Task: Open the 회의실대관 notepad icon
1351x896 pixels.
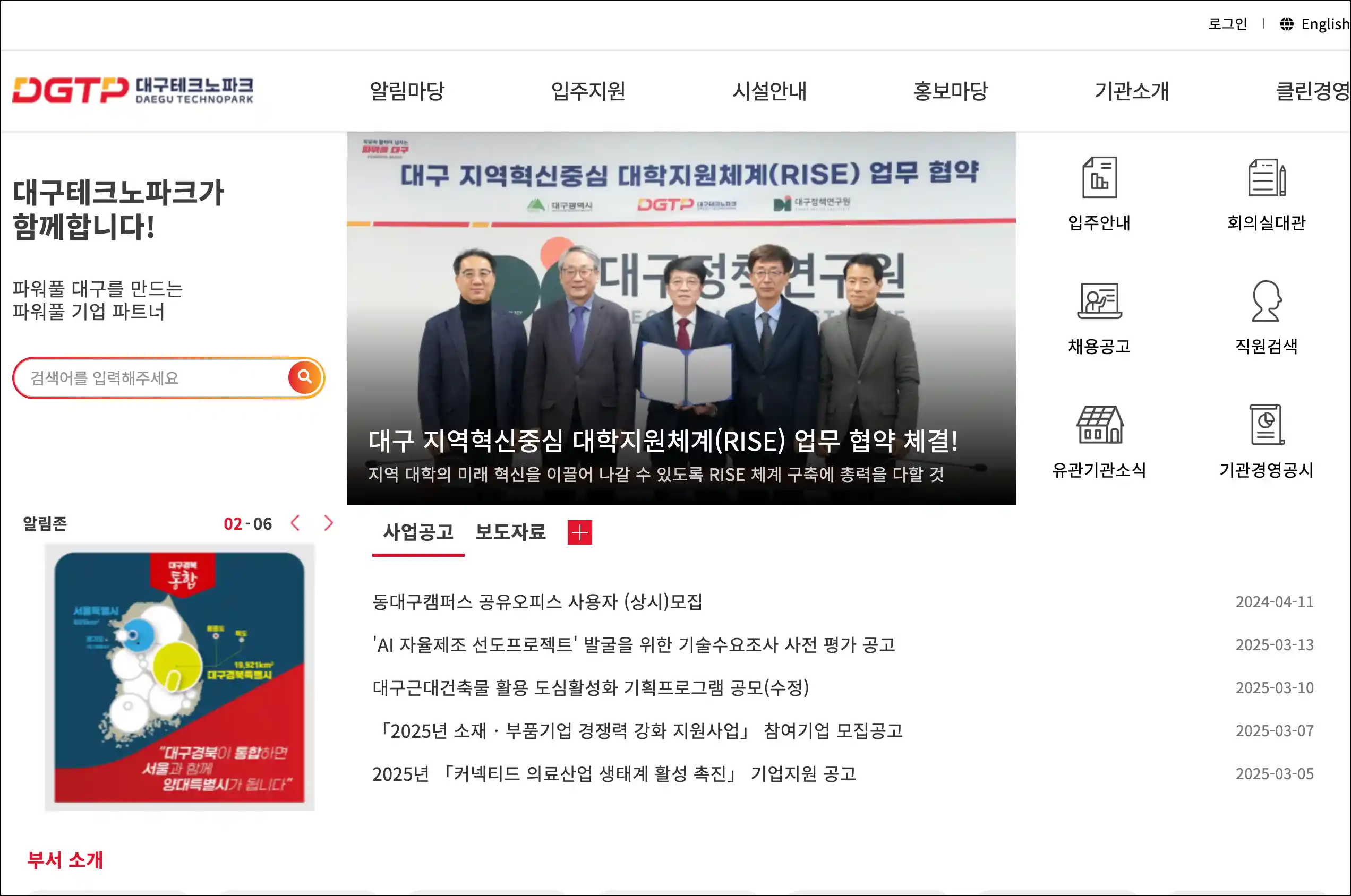Action: click(x=1266, y=178)
